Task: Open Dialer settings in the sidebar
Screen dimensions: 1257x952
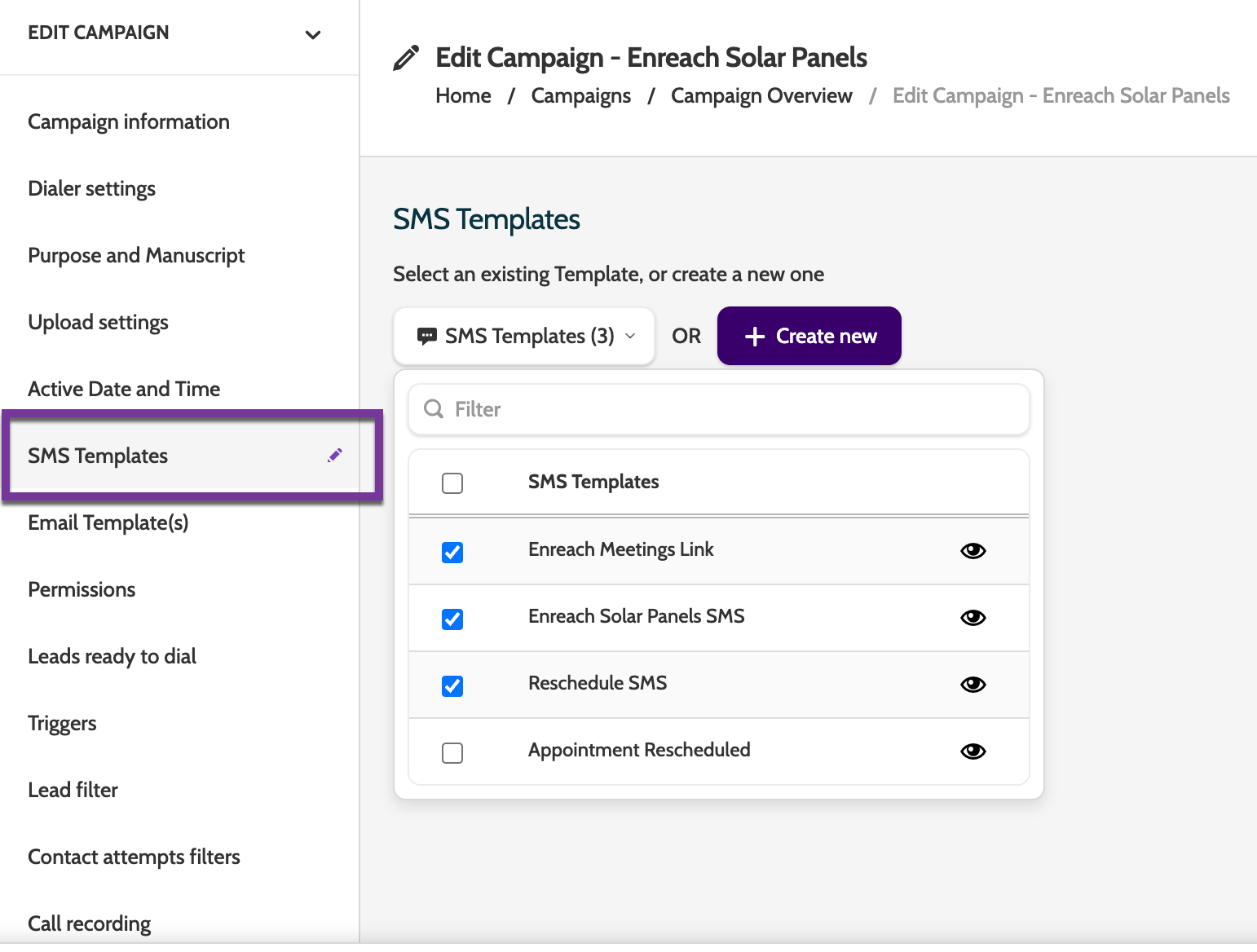Action: point(91,188)
